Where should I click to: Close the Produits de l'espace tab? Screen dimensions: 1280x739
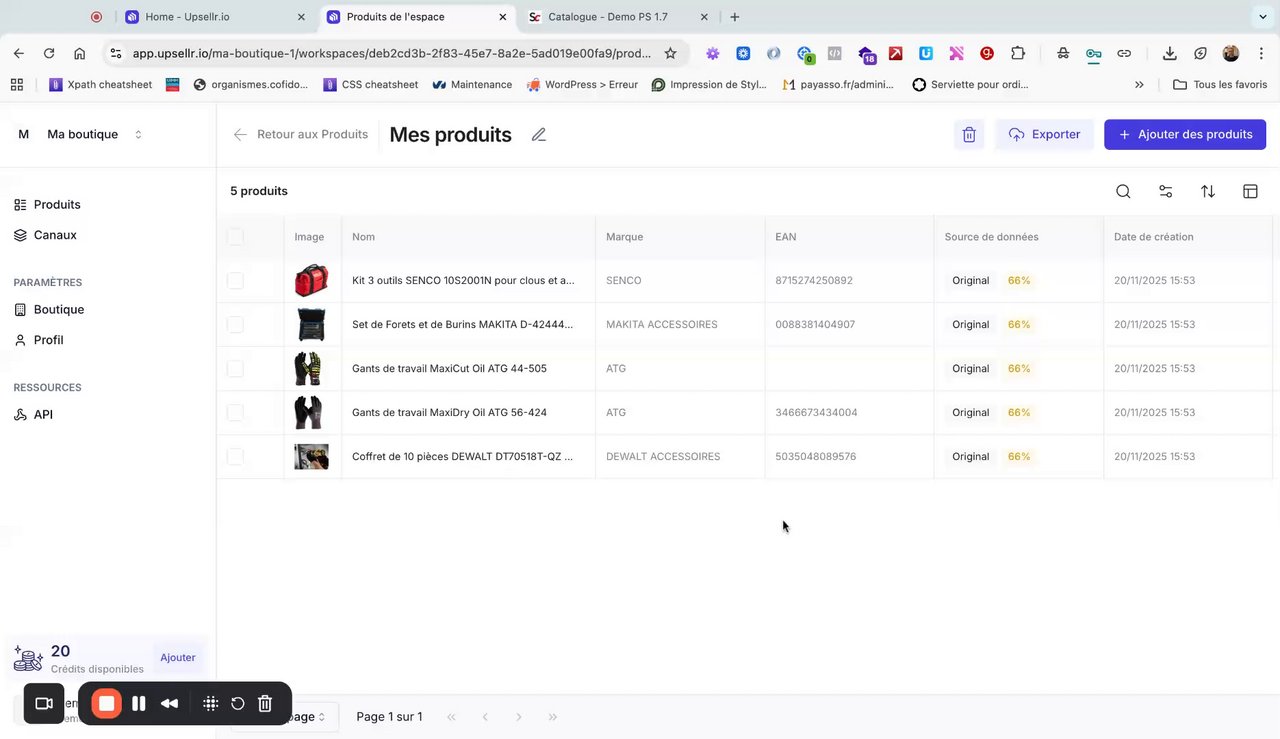click(503, 17)
